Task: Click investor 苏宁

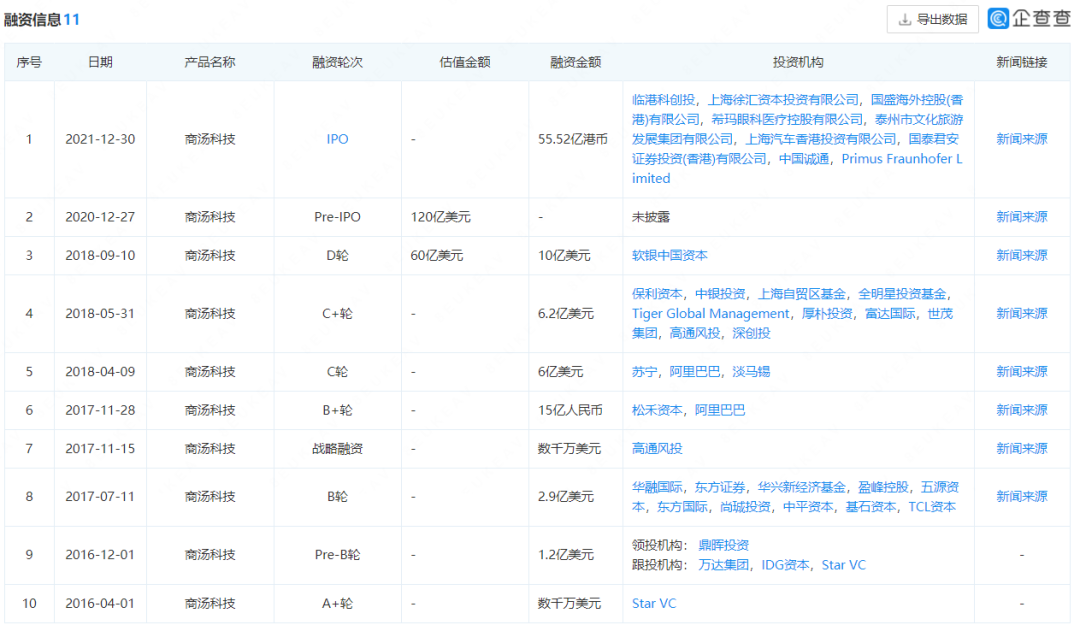Action: (645, 372)
